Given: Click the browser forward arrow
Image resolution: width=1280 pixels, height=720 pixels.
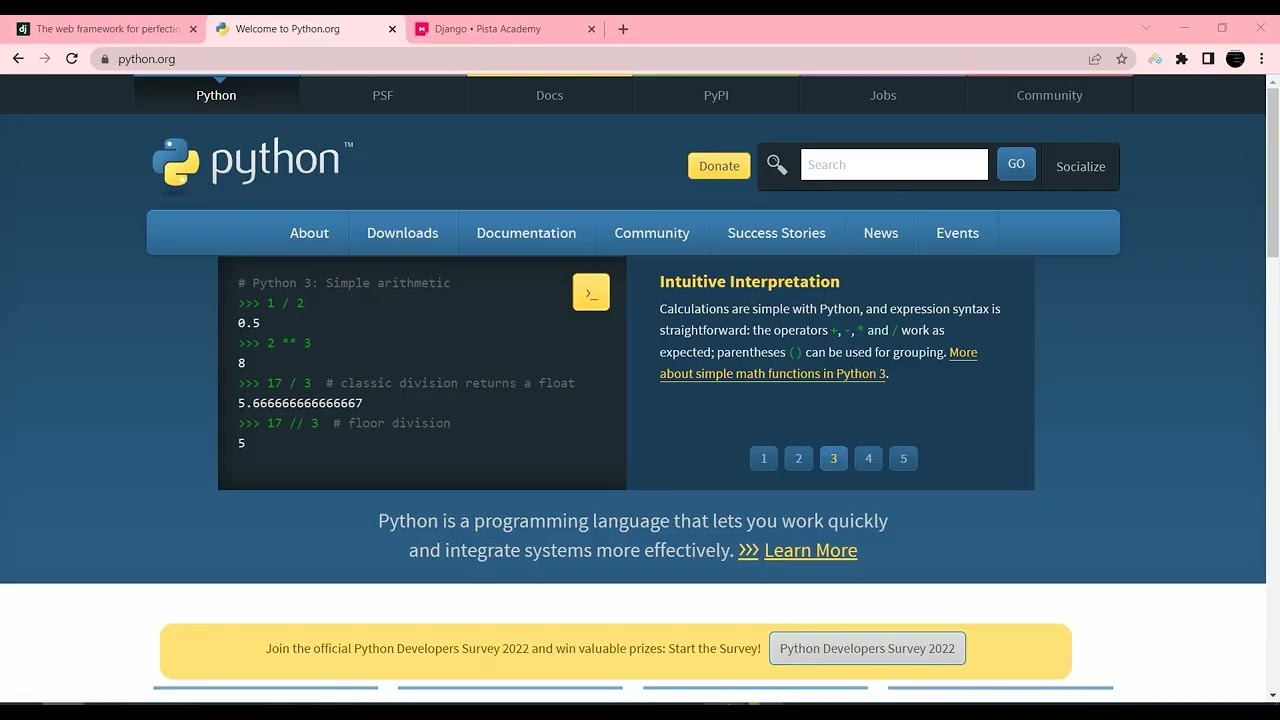Looking at the screenshot, I should click(45, 59).
